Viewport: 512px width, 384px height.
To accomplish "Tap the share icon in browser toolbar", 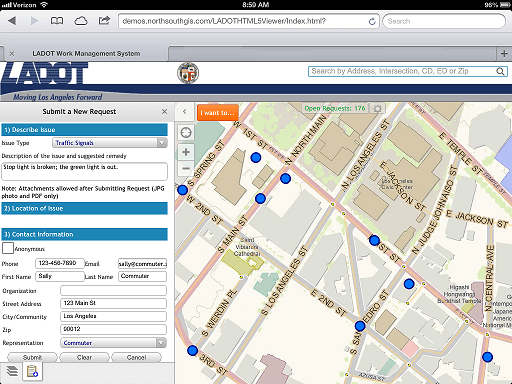I will pos(104,20).
